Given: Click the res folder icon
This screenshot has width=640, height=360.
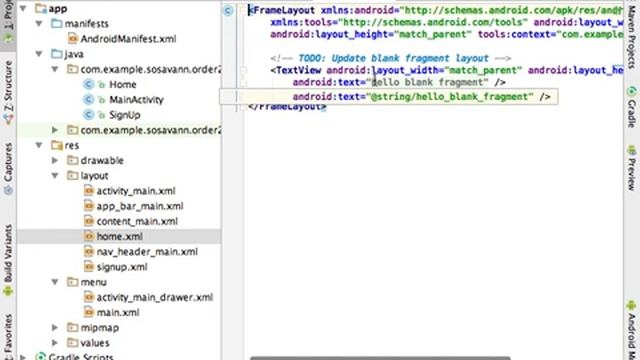Looking at the screenshot, I should pos(57,145).
